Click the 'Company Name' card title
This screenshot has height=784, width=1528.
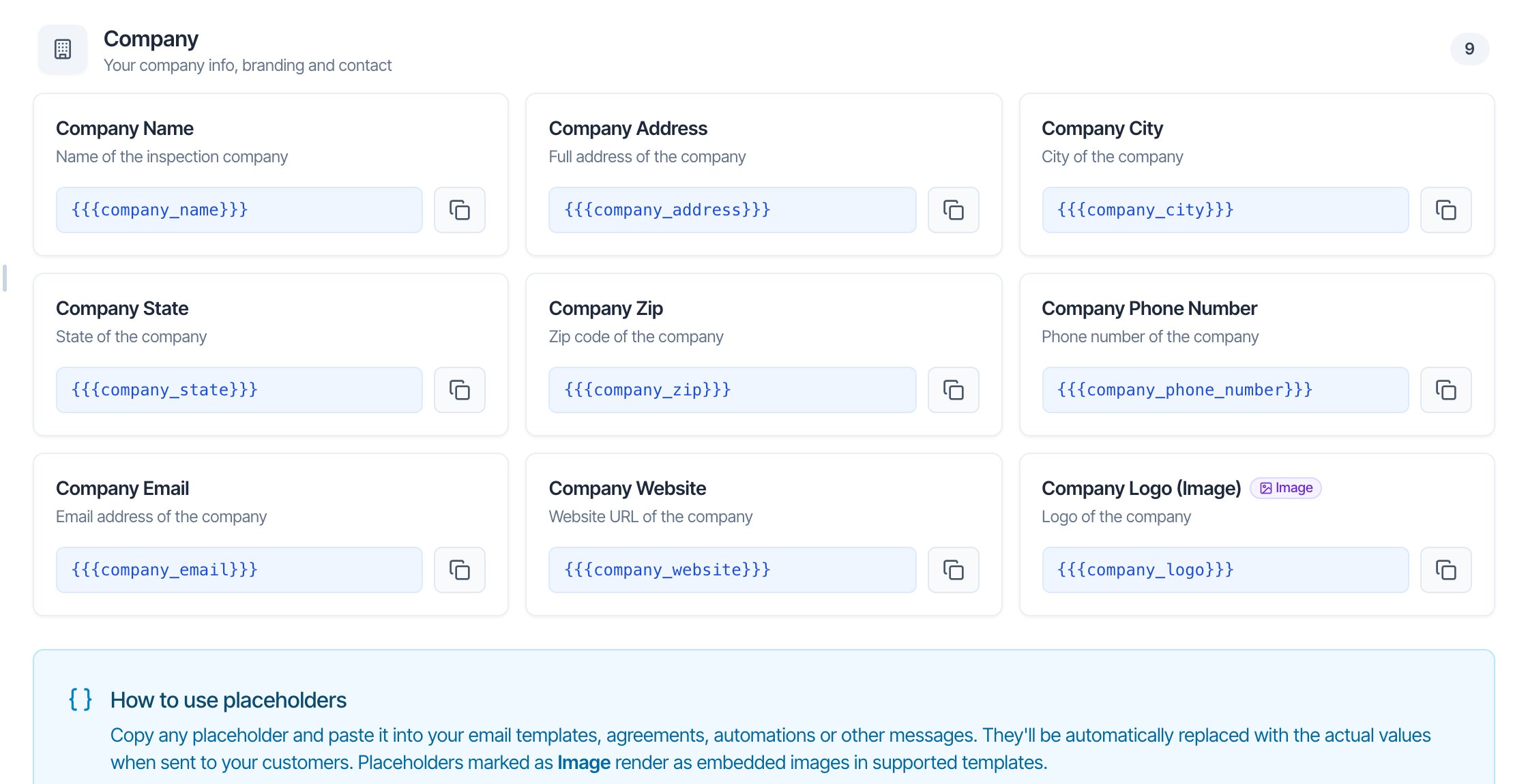coord(125,128)
